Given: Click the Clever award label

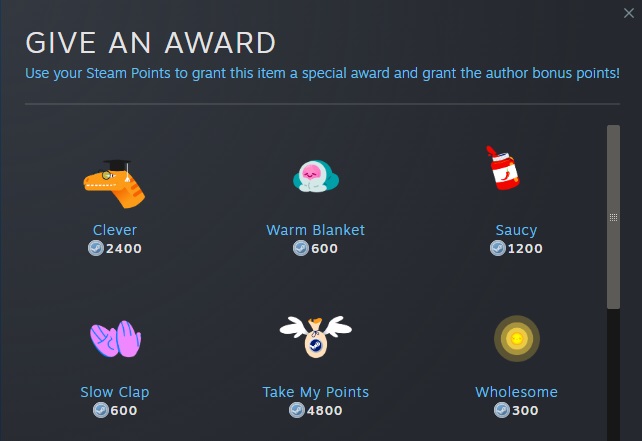Looking at the screenshot, I should click(115, 230).
